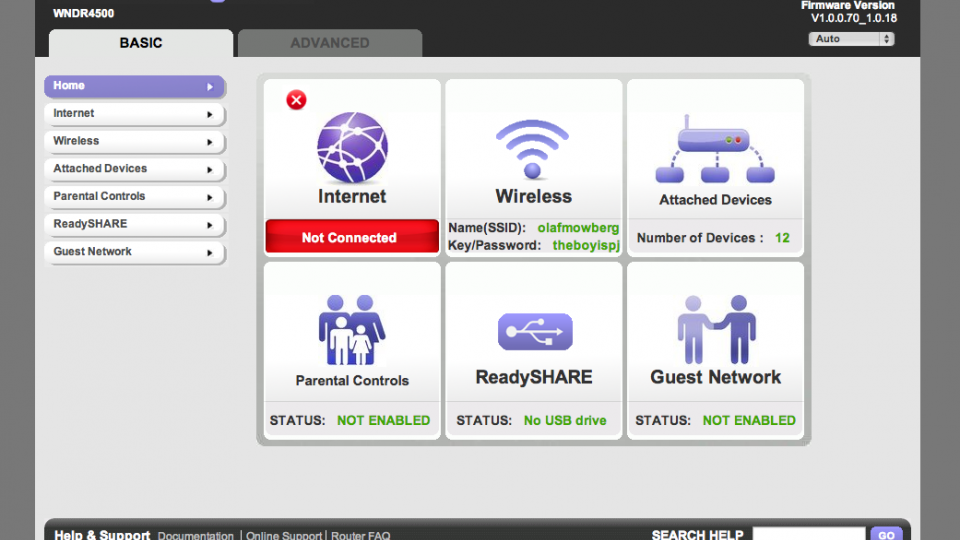This screenshot has width=960, height=540.
Task: Click the GO search button
Action: click(887, 534)
